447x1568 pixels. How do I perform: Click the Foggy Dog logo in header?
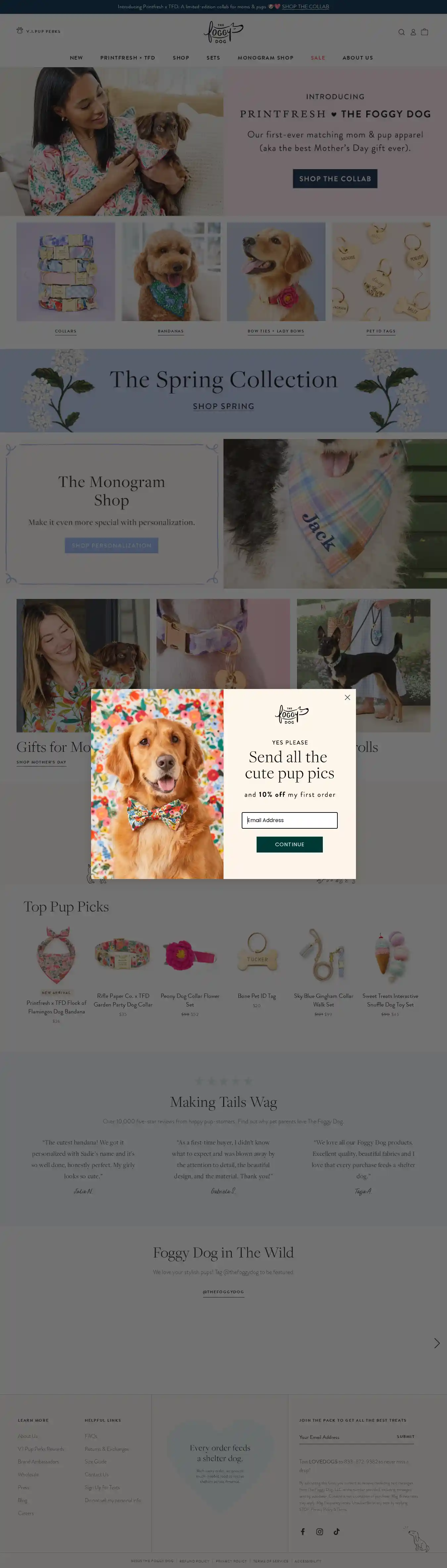coord(223,32)
